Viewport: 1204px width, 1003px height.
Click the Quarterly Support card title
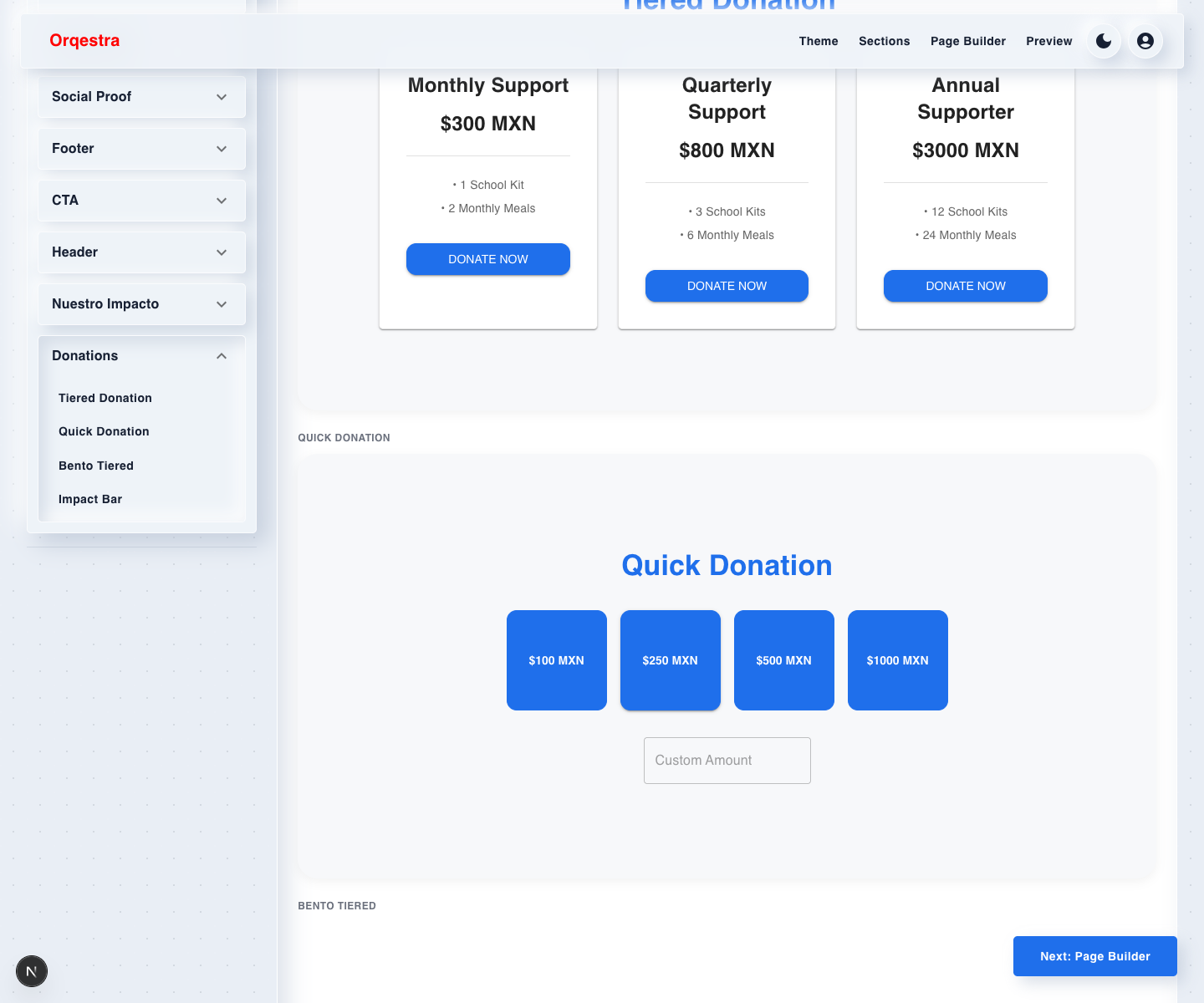pos(727,99)
